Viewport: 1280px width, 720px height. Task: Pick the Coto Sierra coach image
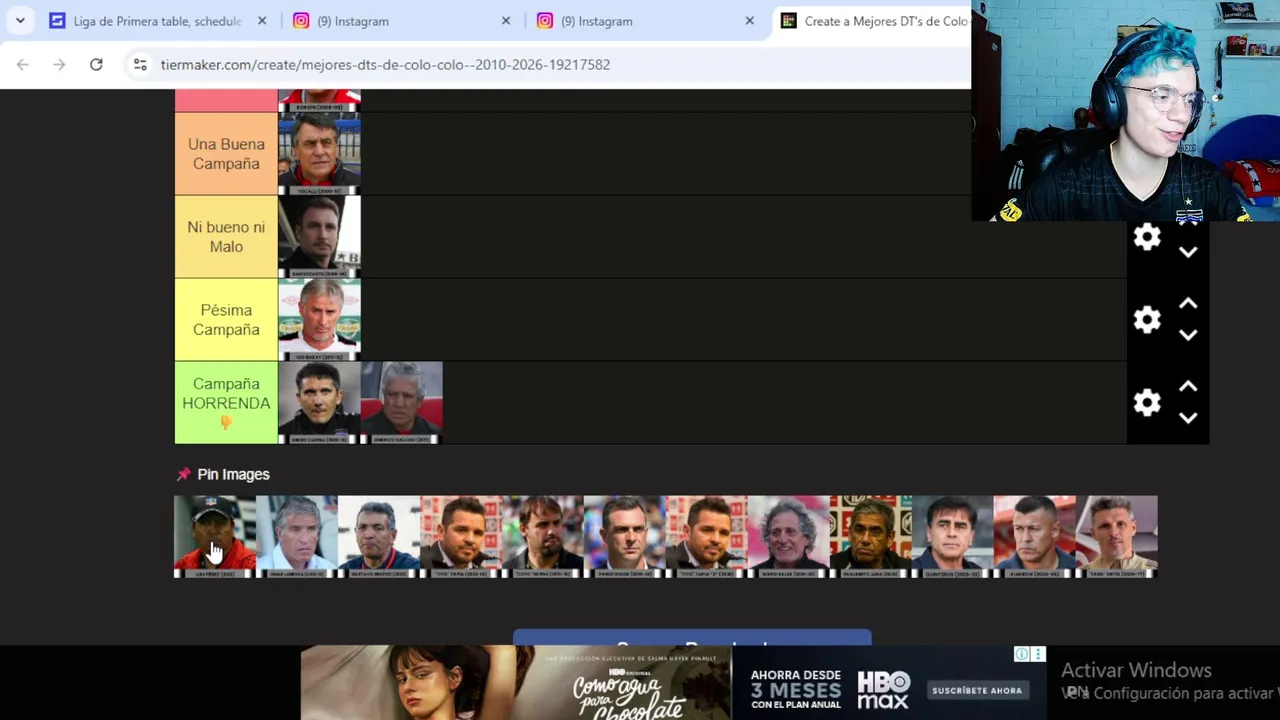(543, 537)
